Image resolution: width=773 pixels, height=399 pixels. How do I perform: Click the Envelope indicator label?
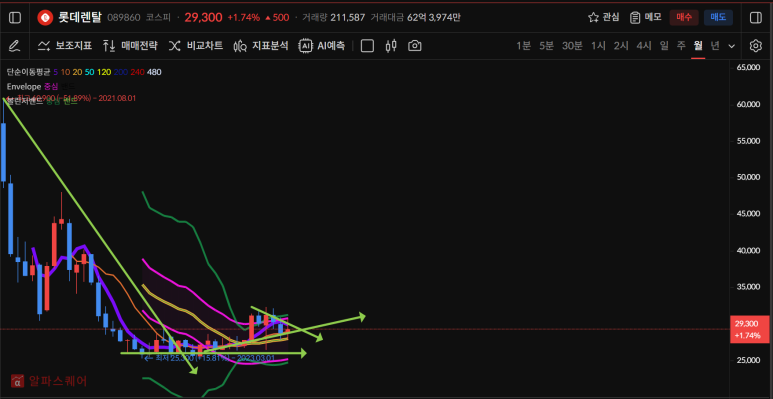[24, 87]
